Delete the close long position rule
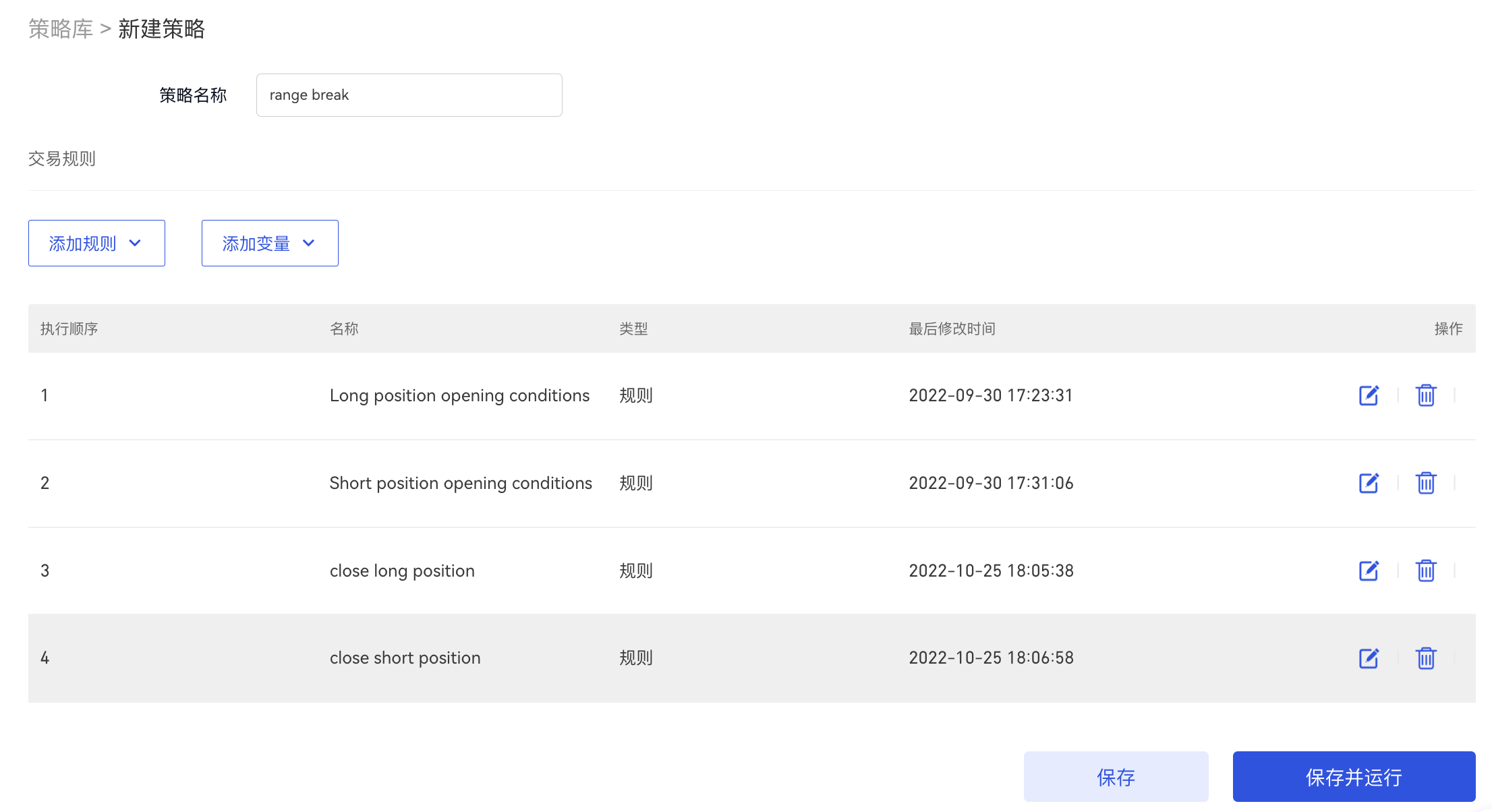This screenshot has height=812, width=1492. pos(1426,571)
